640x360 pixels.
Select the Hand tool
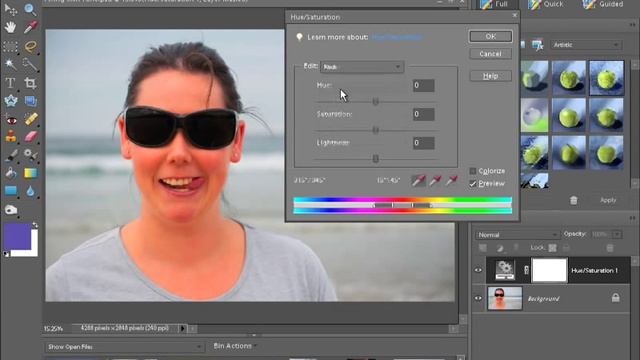coord(10,27)
